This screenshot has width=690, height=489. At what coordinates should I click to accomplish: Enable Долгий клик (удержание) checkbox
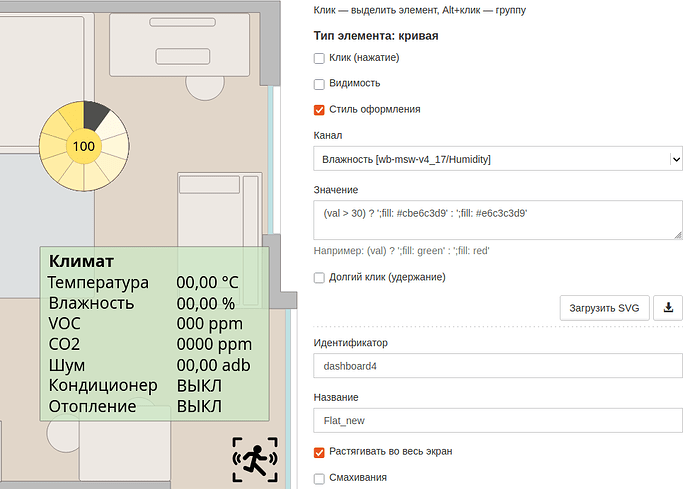(x=319, y=278)
